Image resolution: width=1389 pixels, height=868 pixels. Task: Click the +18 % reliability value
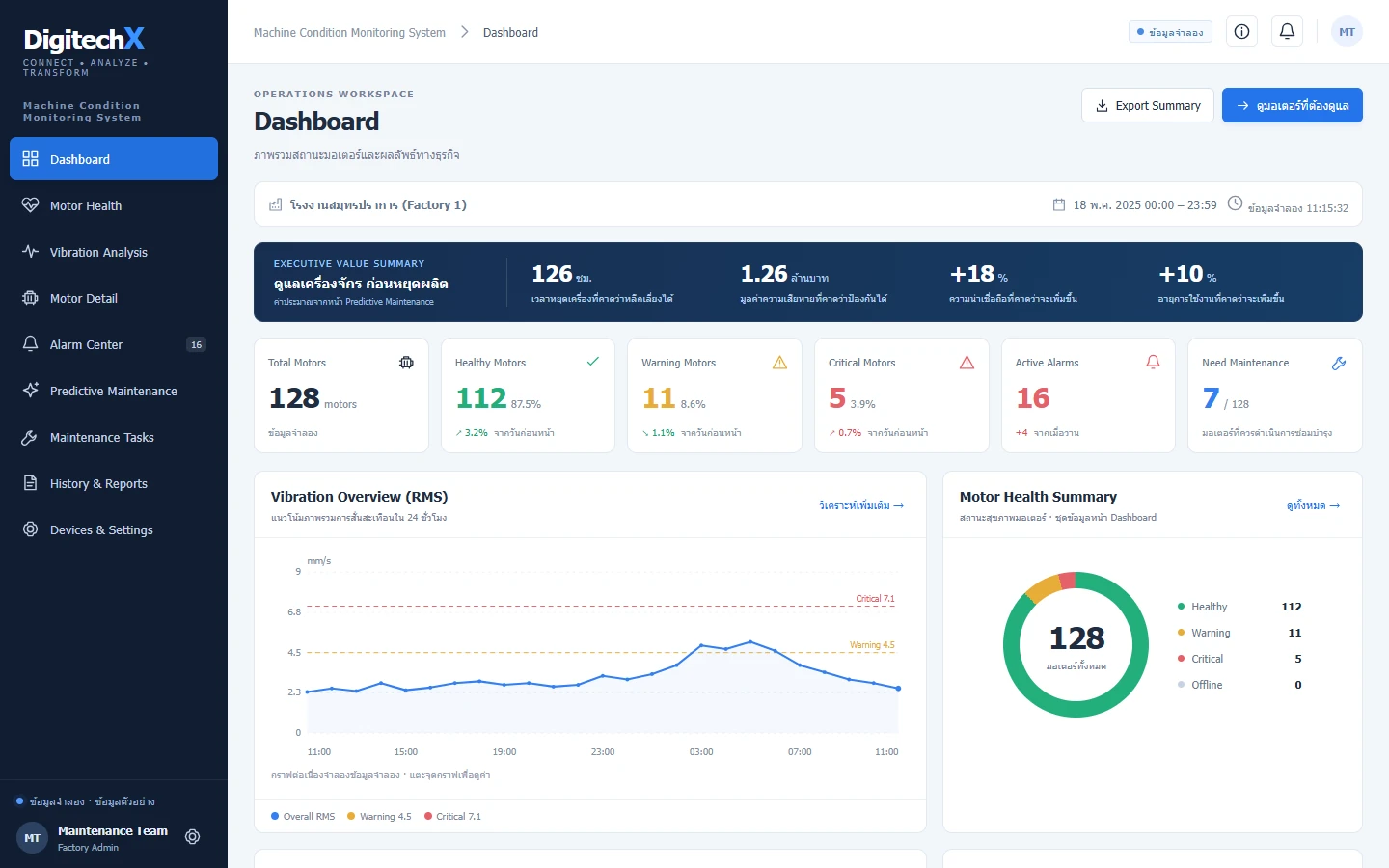(978, 274)
